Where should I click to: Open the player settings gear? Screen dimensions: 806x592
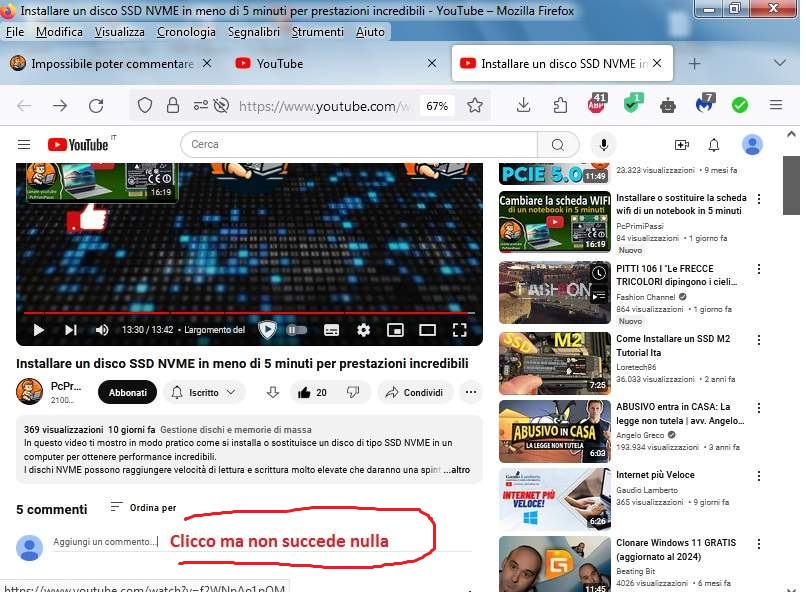pyautogui.click(x=363, y=330)
